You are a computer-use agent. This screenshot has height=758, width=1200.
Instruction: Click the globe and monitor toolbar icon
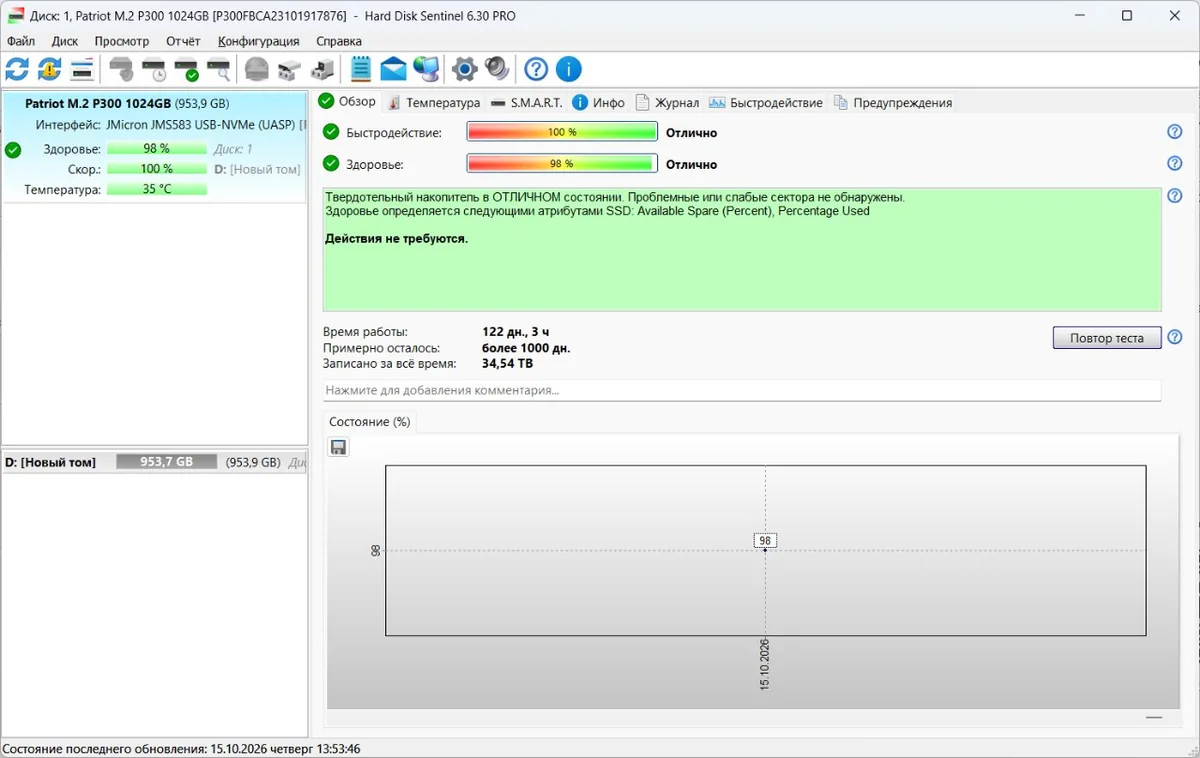[426, 69]
